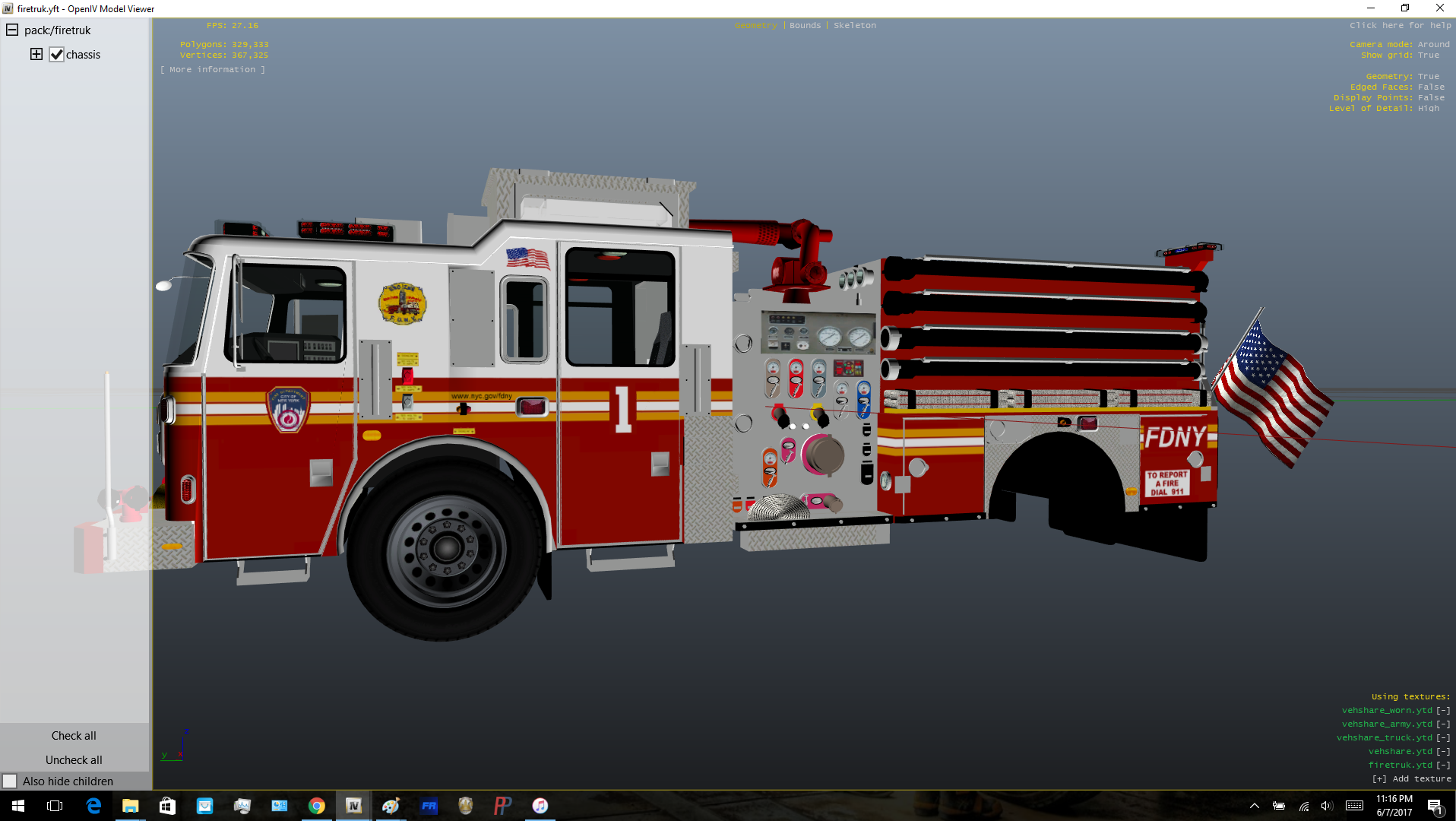Remove the vehshare_army.ytd texture

tap(1442, 724)
